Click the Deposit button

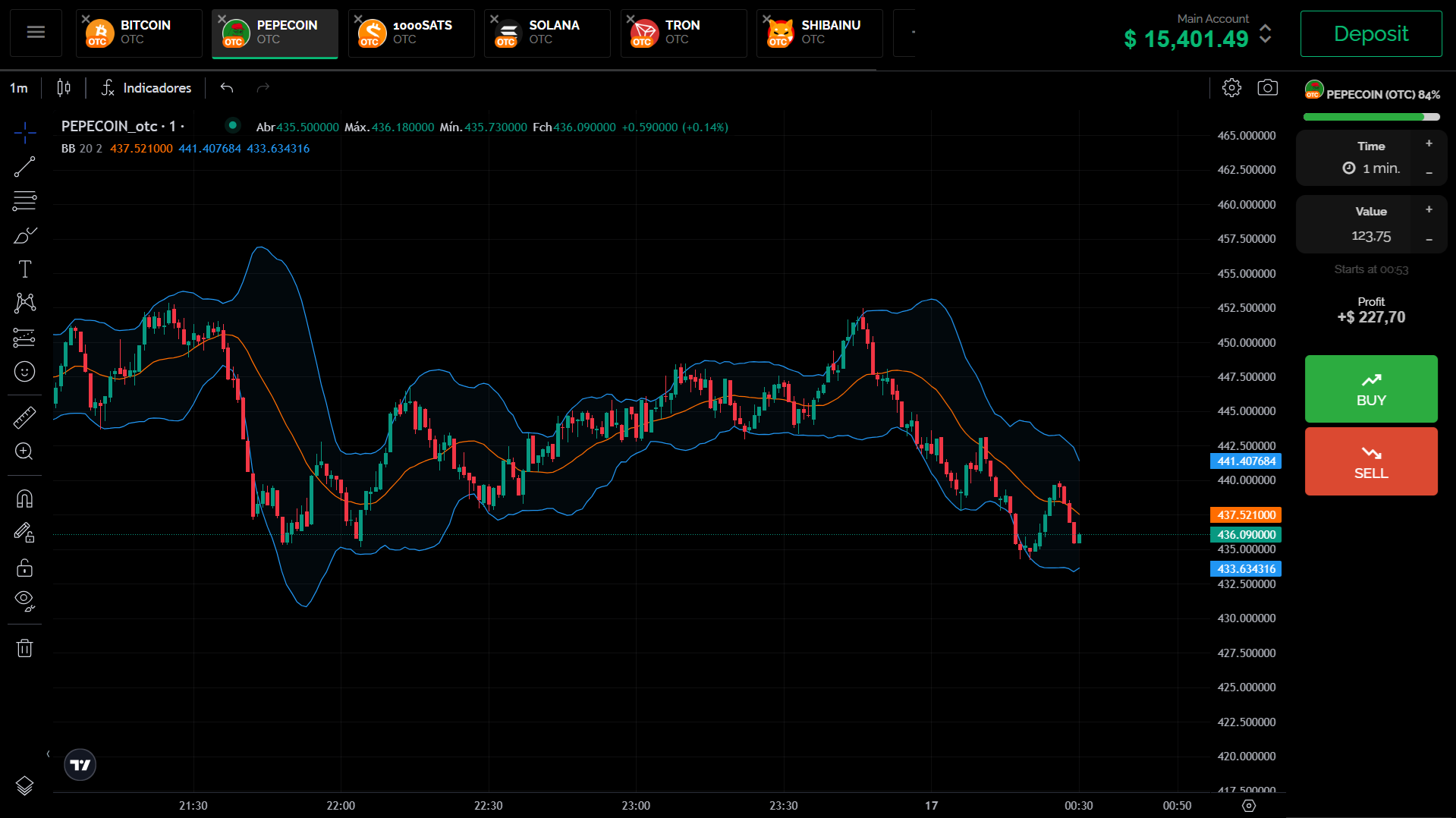pyautogui.click(x=1371, y=33)
